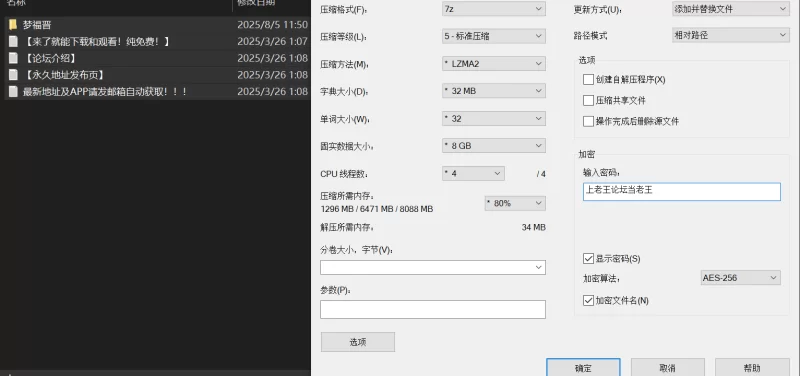Viewport: 800px width, 376px height.
Task: Open 压缩等级 dropdown showing 5 - 标准压缩
Action: [x=493, y=36]
